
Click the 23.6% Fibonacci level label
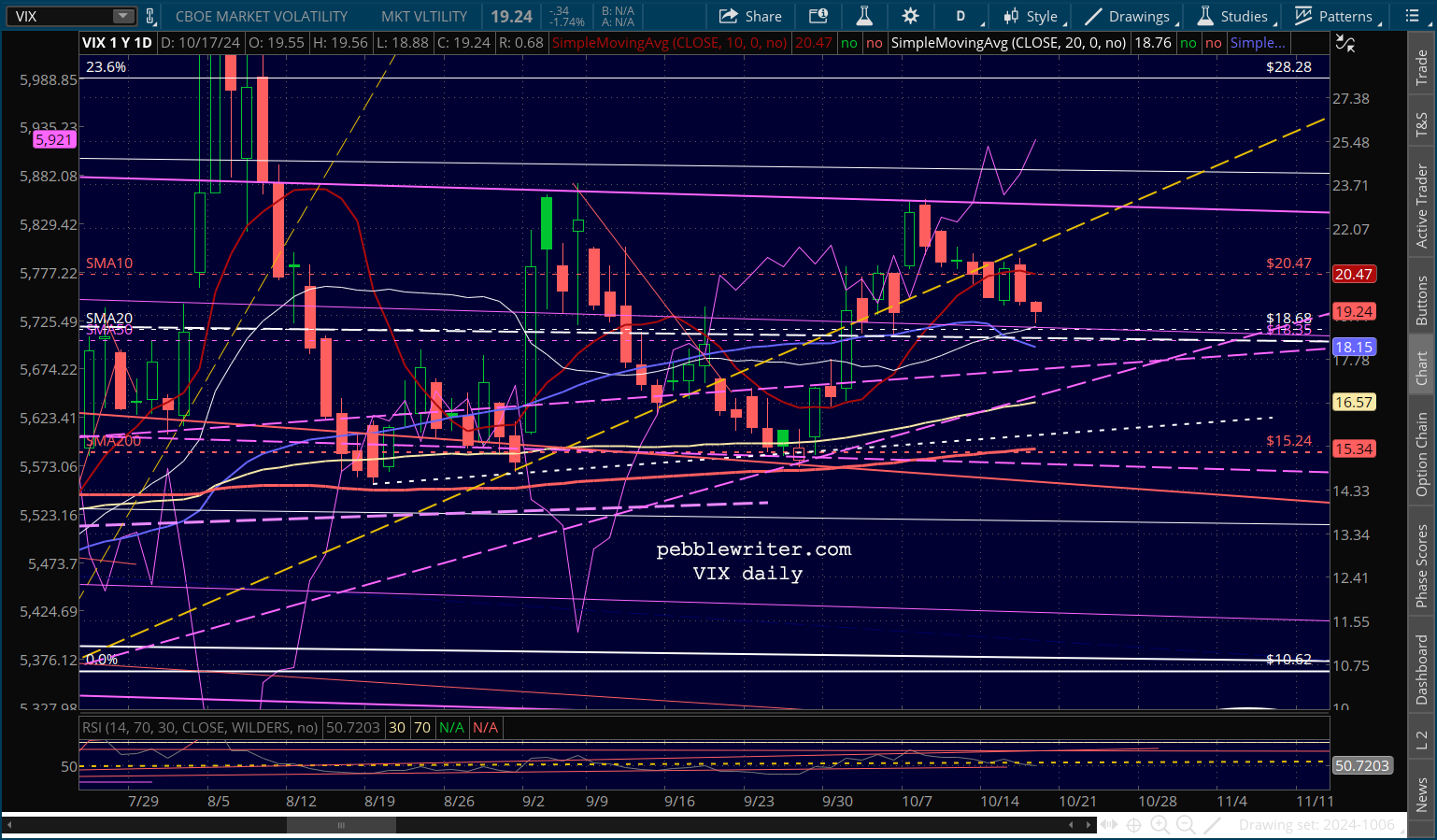click(106, 67)
